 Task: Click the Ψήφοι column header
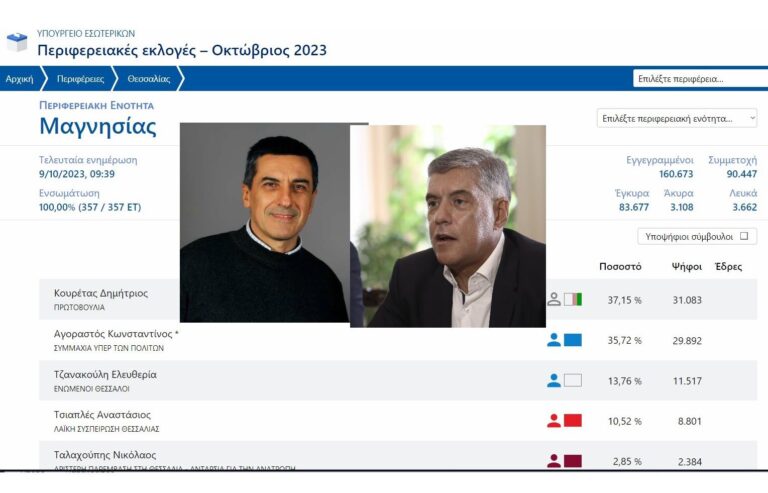coord(686,267)
